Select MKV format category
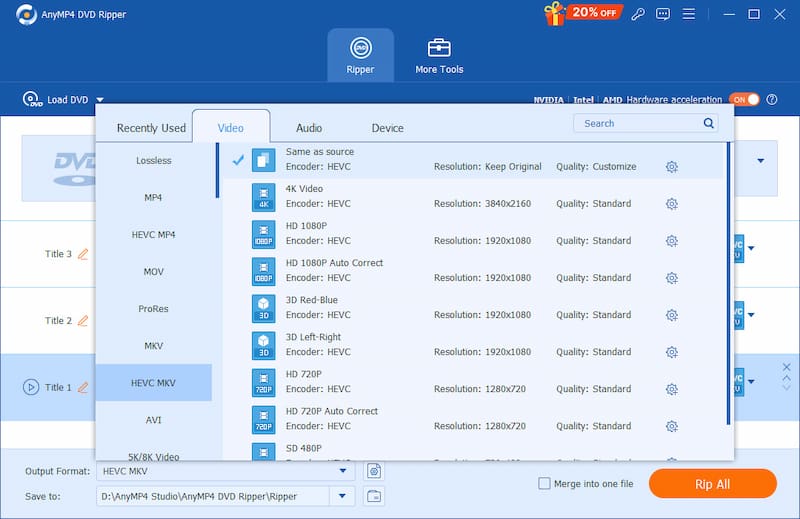This screenshot has height=519, width=800. pos(154,346)
